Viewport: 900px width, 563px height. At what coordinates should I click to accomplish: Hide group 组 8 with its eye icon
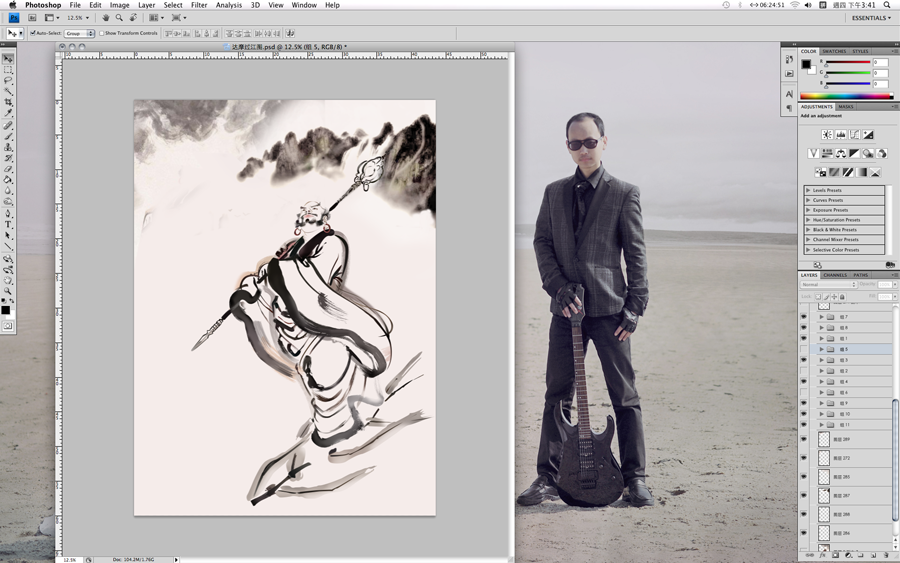tap(804, 328)
